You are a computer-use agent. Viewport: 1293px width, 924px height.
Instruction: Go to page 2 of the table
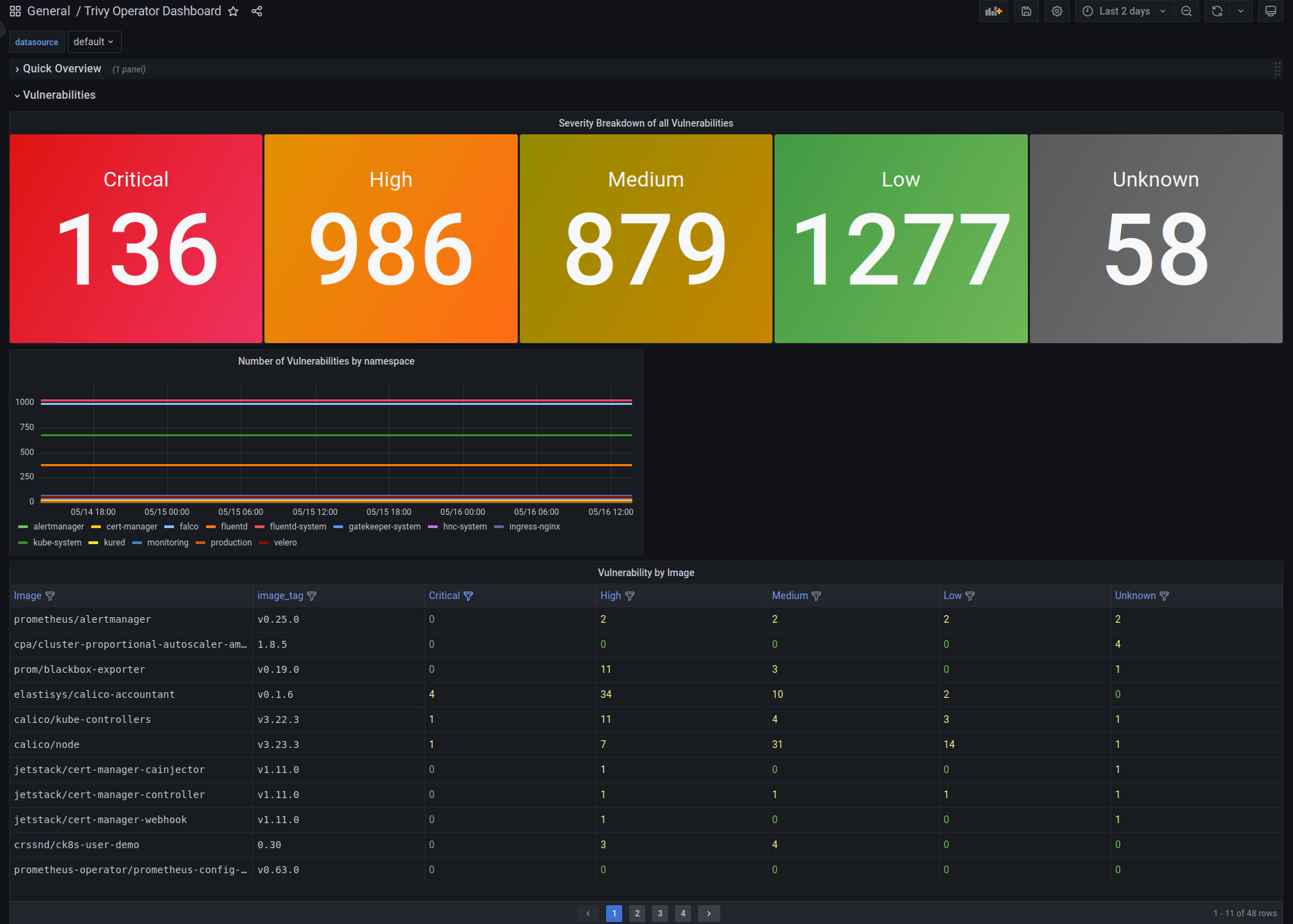637,914
